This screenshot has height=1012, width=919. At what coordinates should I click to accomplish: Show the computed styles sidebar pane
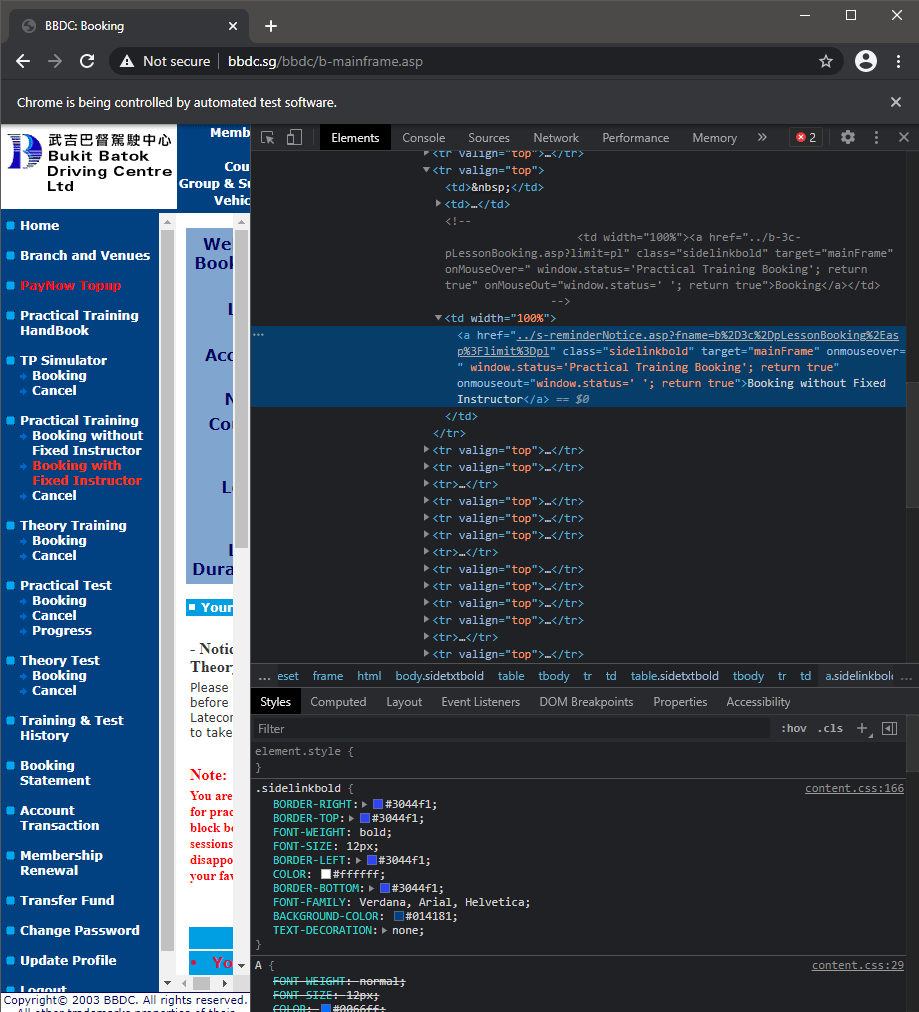click(x=889, y=728)
